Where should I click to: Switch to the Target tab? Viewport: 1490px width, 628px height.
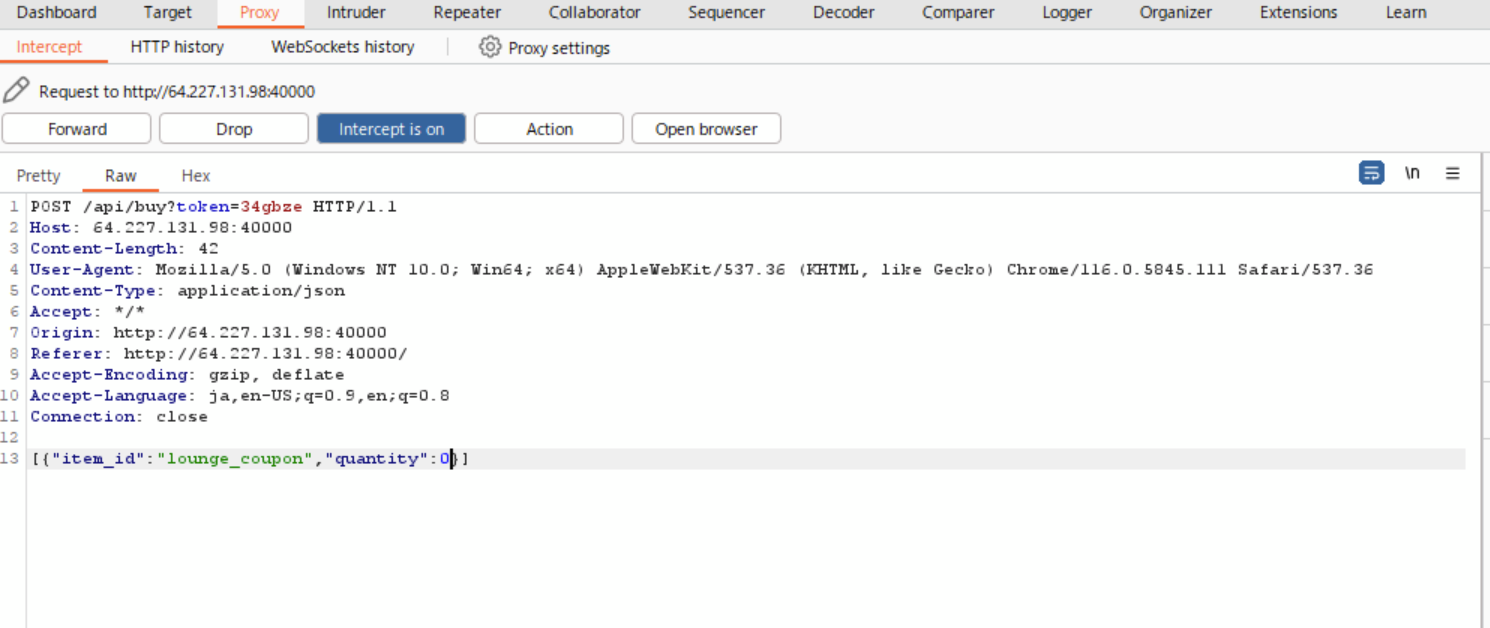[x=167, y=13]
